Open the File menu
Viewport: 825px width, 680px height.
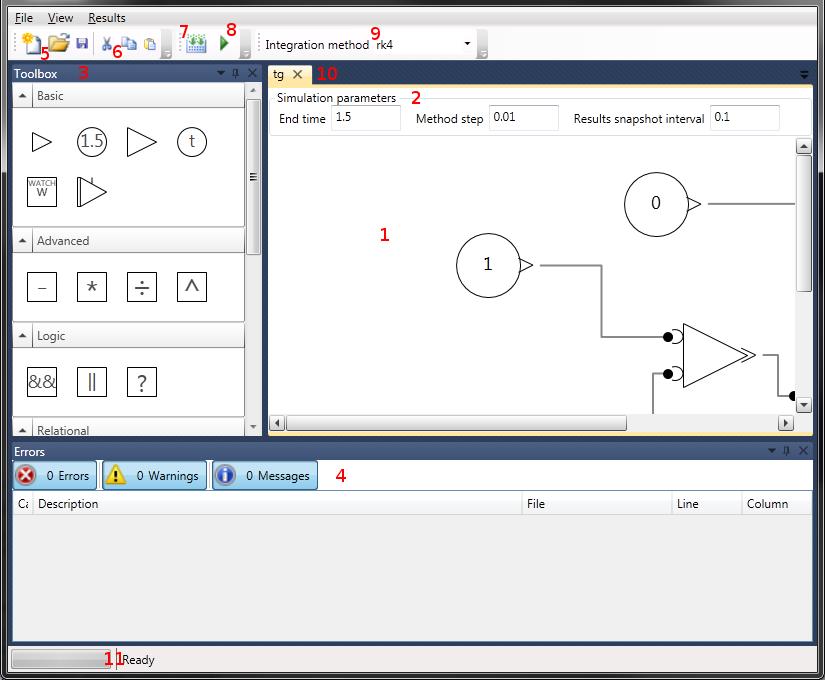24,18
